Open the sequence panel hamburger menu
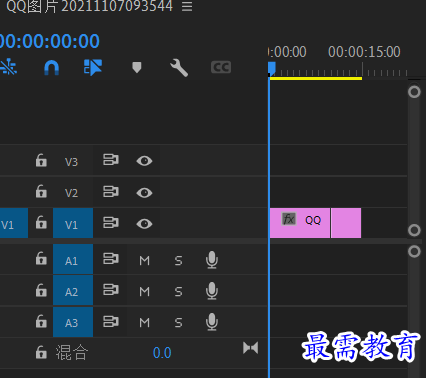426x378 pixels. coord(187,6)
